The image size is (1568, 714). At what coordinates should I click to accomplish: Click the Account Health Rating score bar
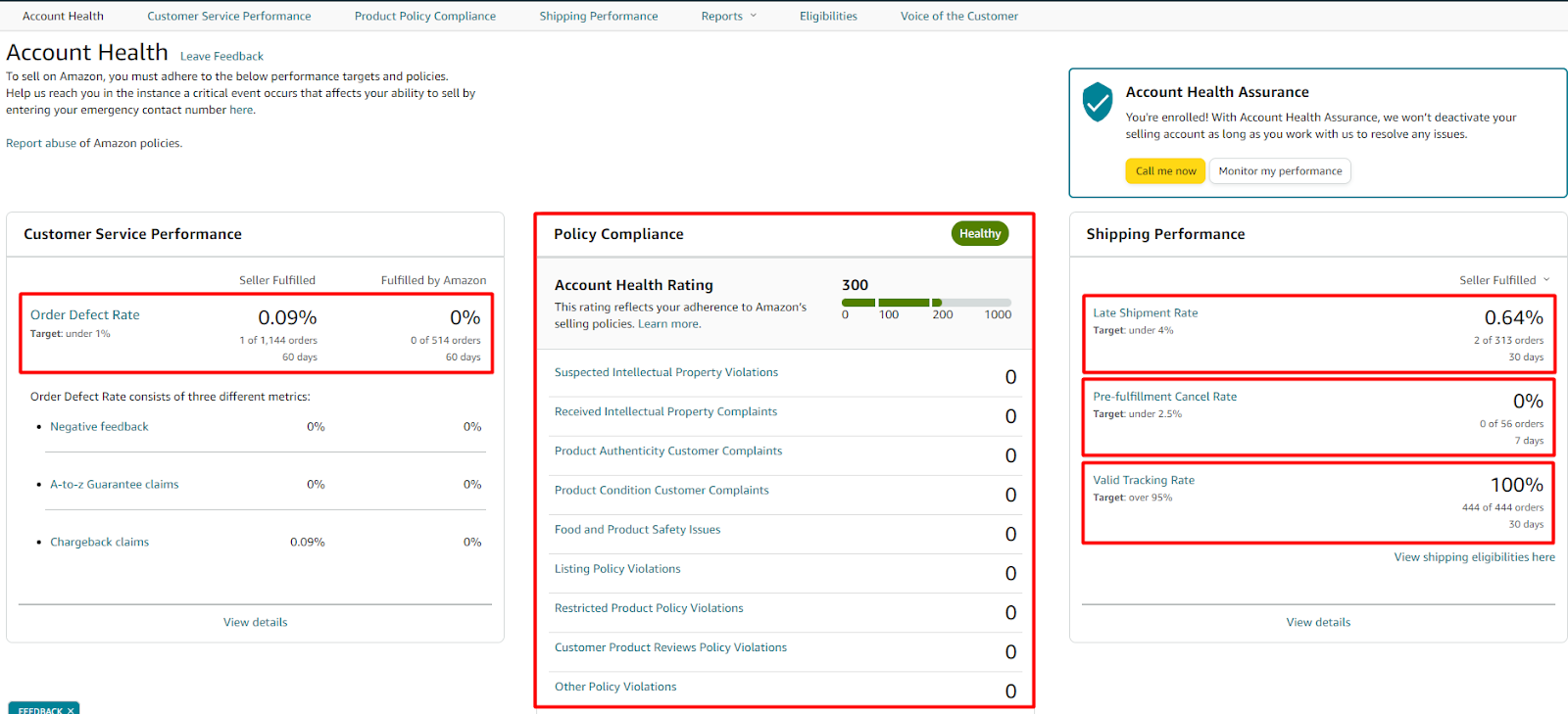click(x=926, y=303)
